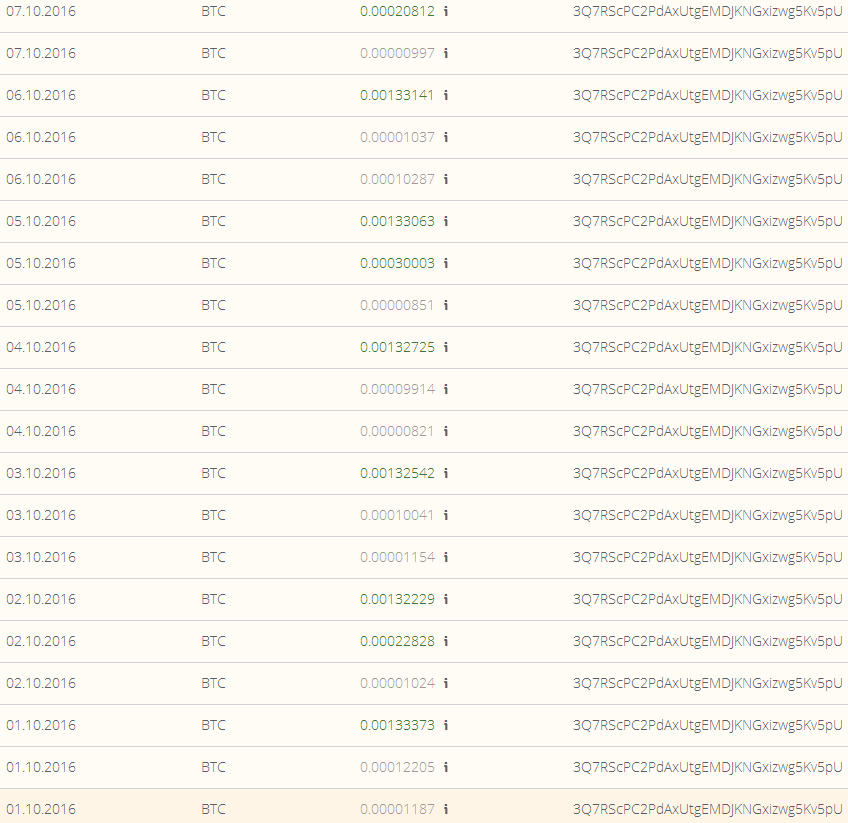Click BTC currency in 0.00012205 row
This screenshot has height=823, width=848.
click(x=214, y=767)
